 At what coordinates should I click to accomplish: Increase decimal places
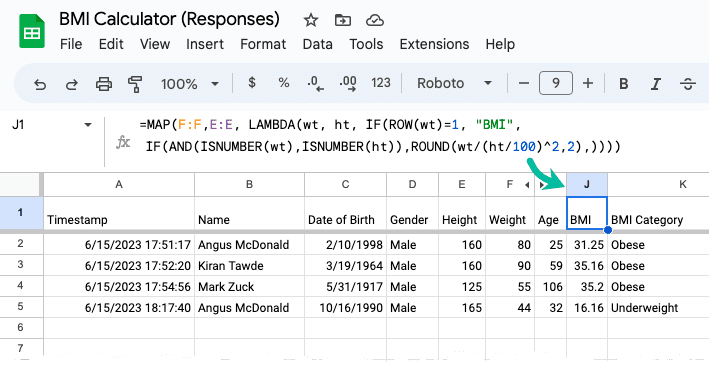coord(348,84)
